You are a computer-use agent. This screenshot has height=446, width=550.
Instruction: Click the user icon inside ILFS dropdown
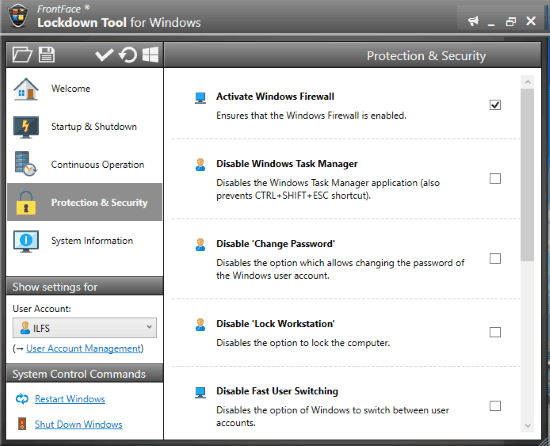coord(25,327)
